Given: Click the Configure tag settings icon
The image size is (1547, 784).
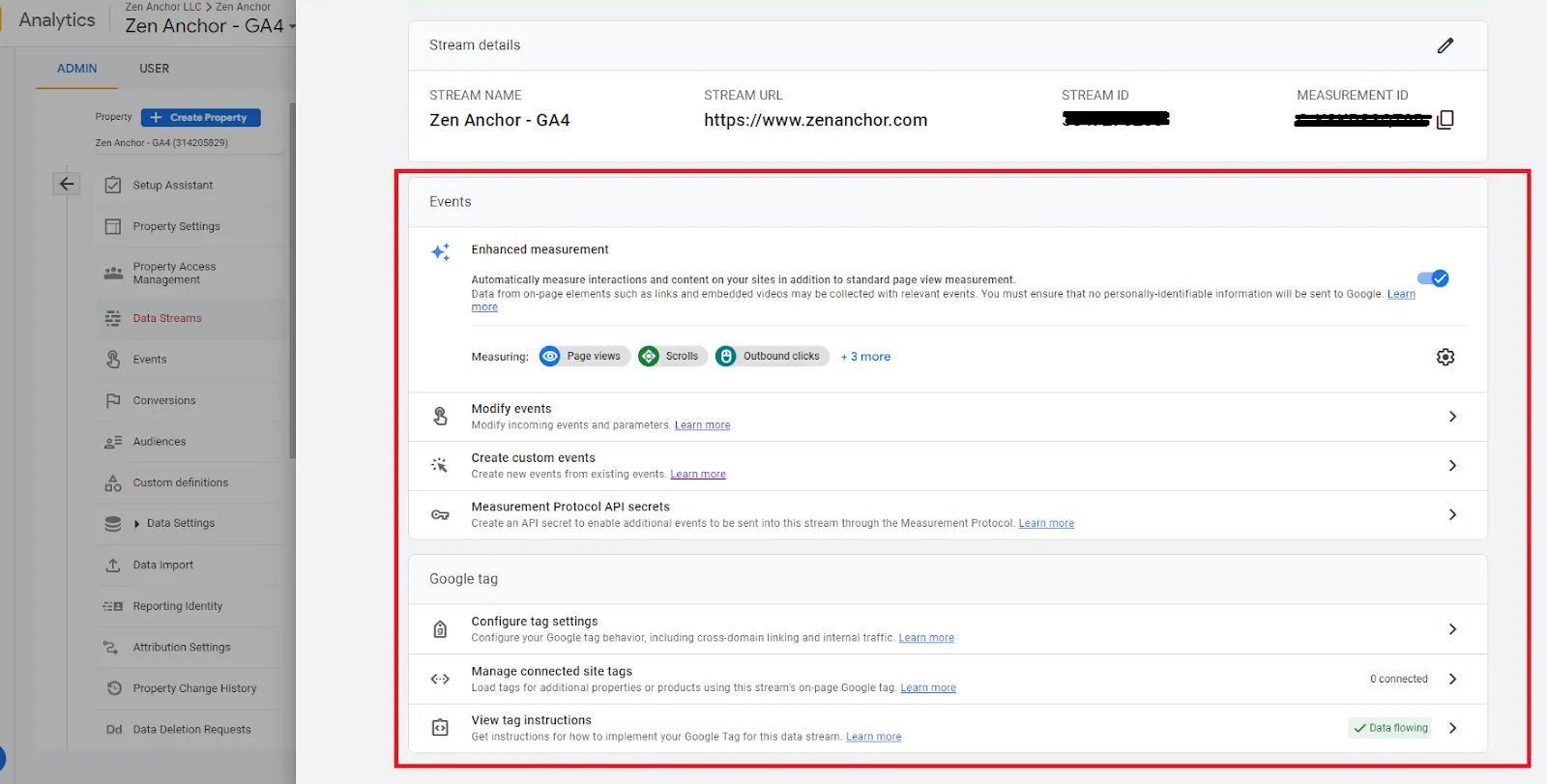Looking at the screenshot, I should [440, 629].
